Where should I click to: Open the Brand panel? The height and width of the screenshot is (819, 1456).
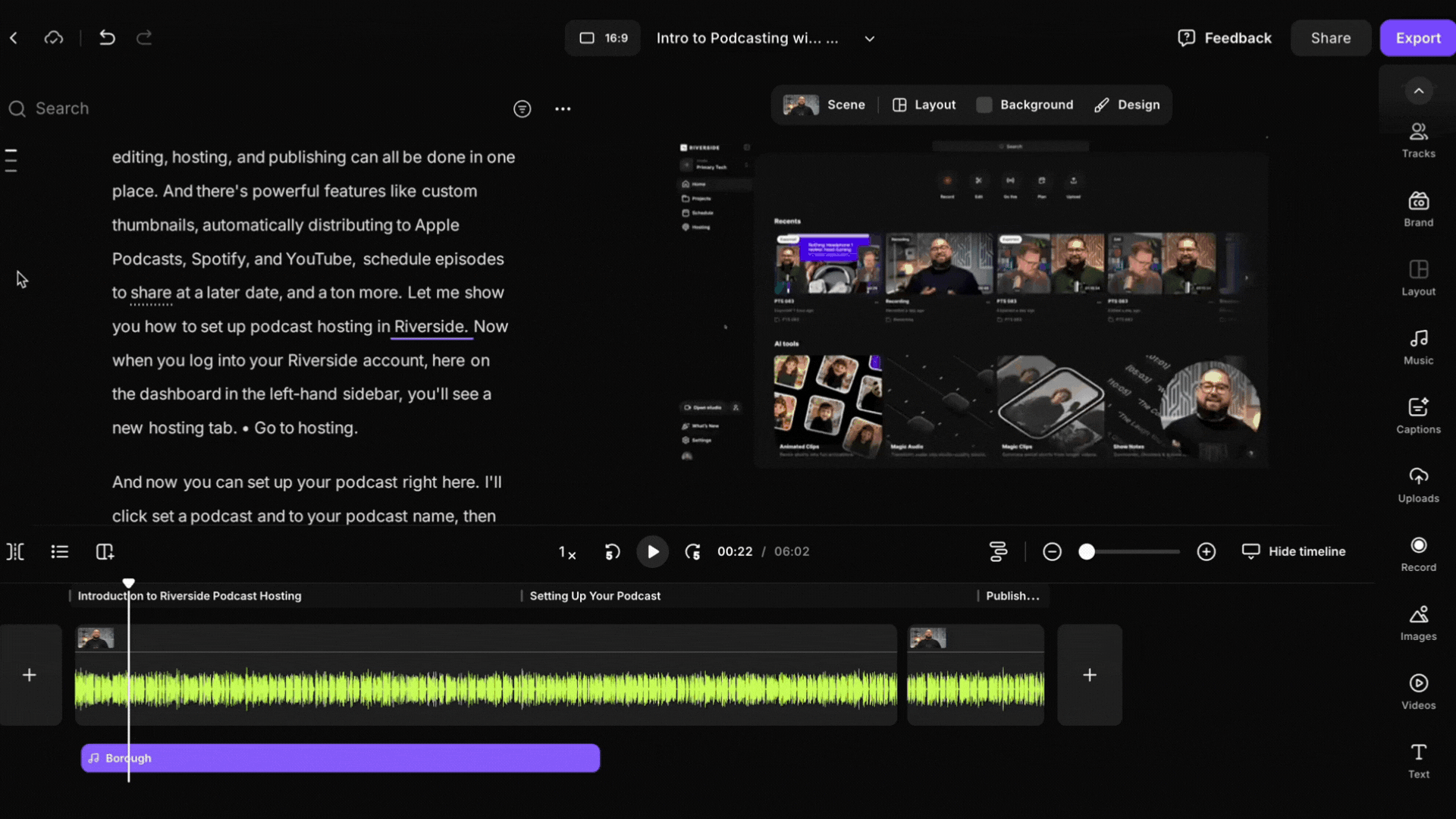(1419, 209)
